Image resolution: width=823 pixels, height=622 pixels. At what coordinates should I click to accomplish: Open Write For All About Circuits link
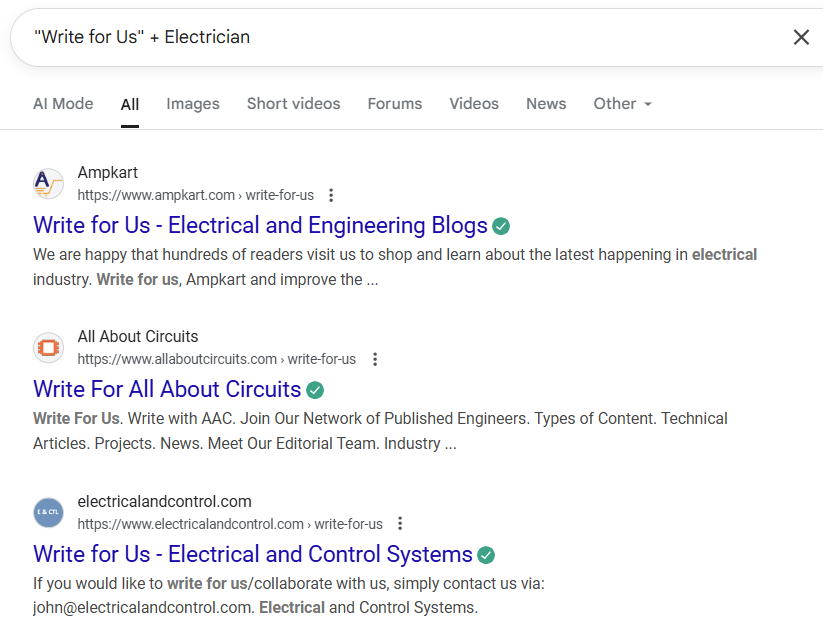click(x=167, y=389)
